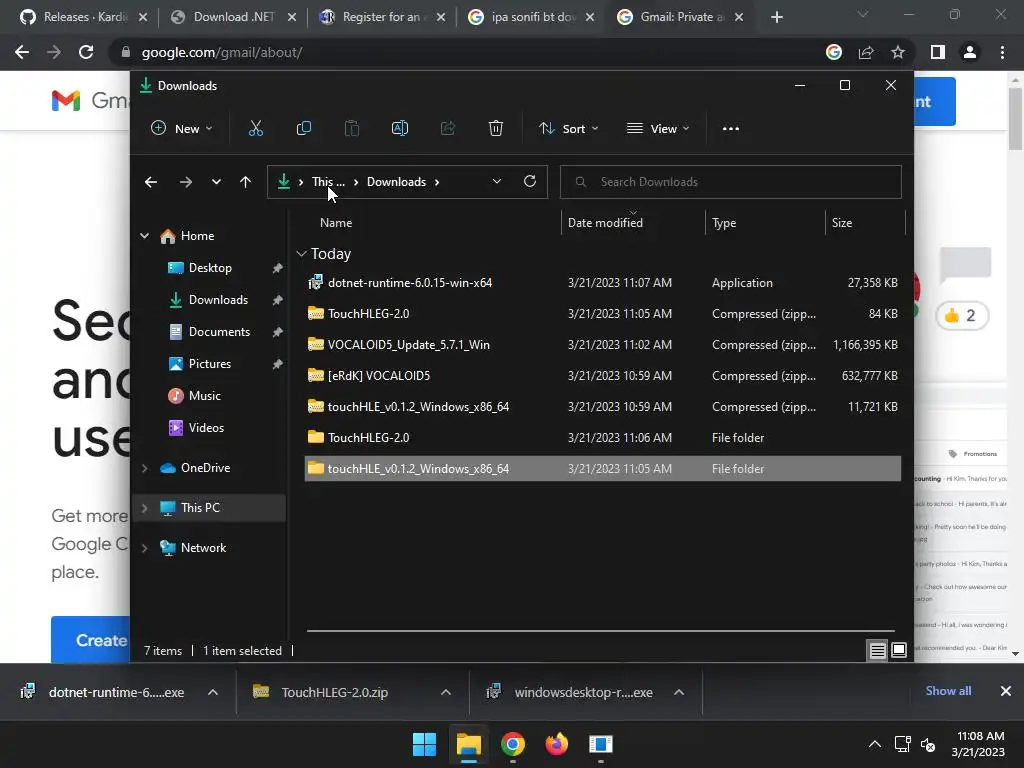Switch to details view layout icon
The image size is (1024, 768).
(877, 650)
